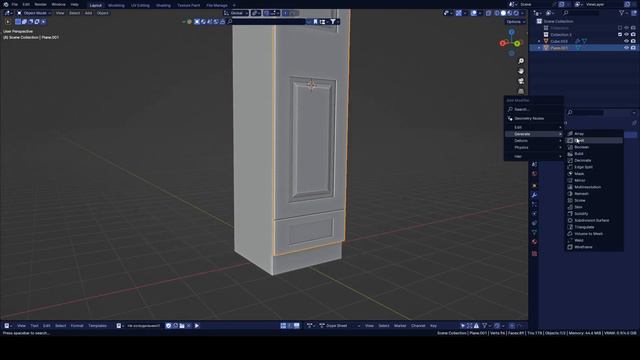Image resolution: width=640 pixels, height=360 pixels.
Task: Select Plane.001 object in outliner
Action: (559, 48)
